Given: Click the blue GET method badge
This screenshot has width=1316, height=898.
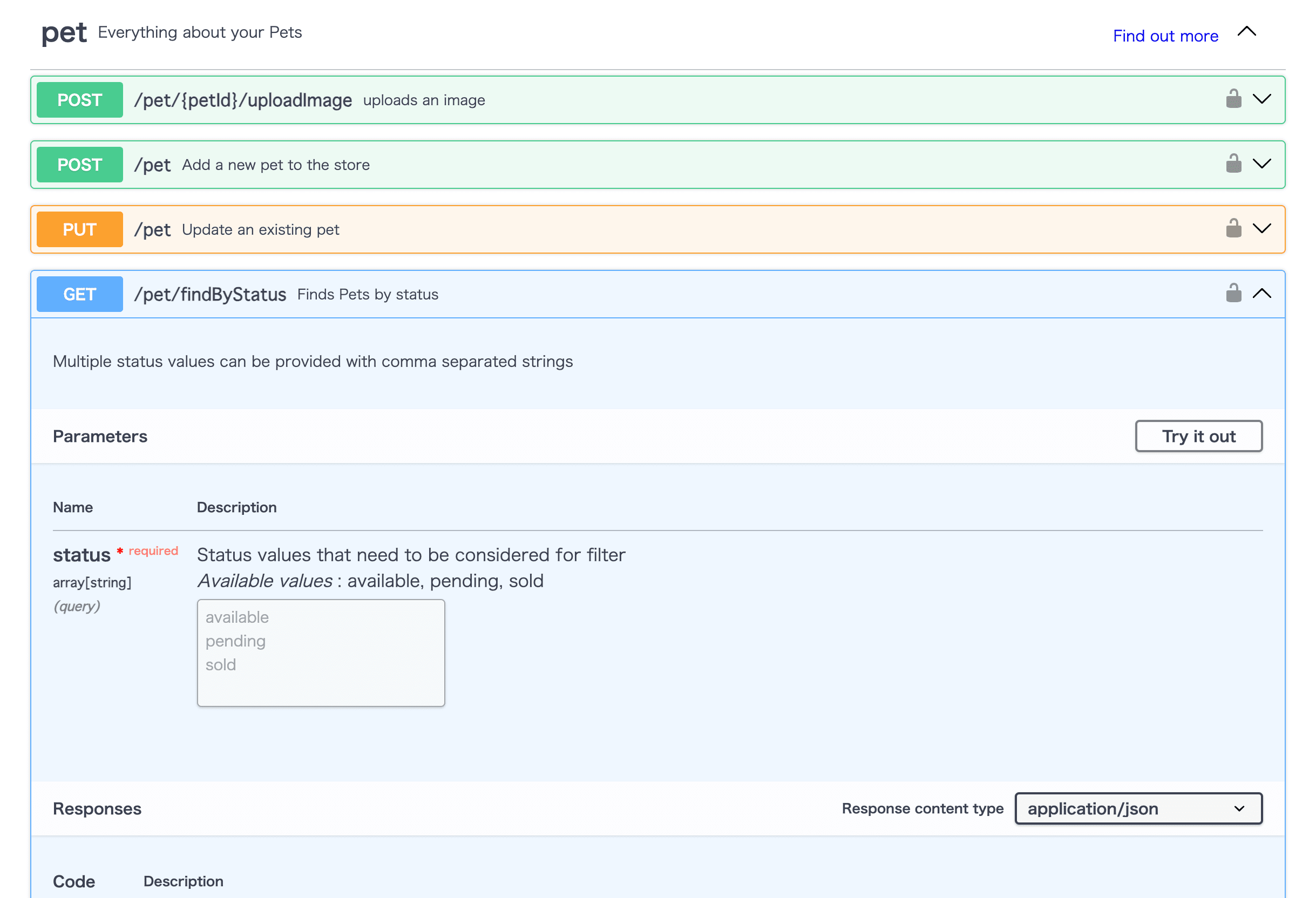Looking at the screenshot, I should [80, 294].
